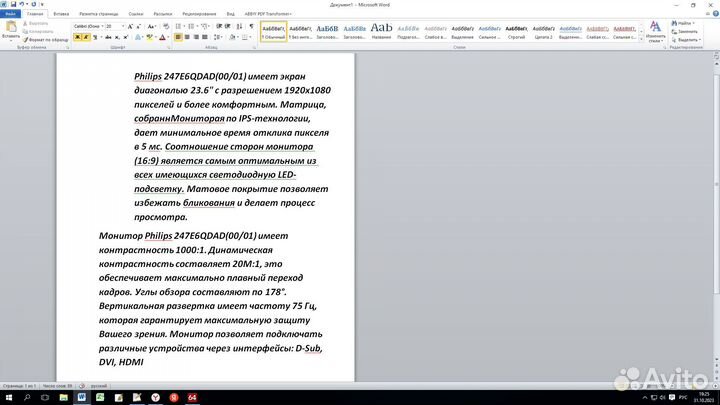Click the Undo arrow in the quick access toolbar
Image resolution: width=720 pixels, height=405 pixels.
pyautogui.click(x=22, y=4)
